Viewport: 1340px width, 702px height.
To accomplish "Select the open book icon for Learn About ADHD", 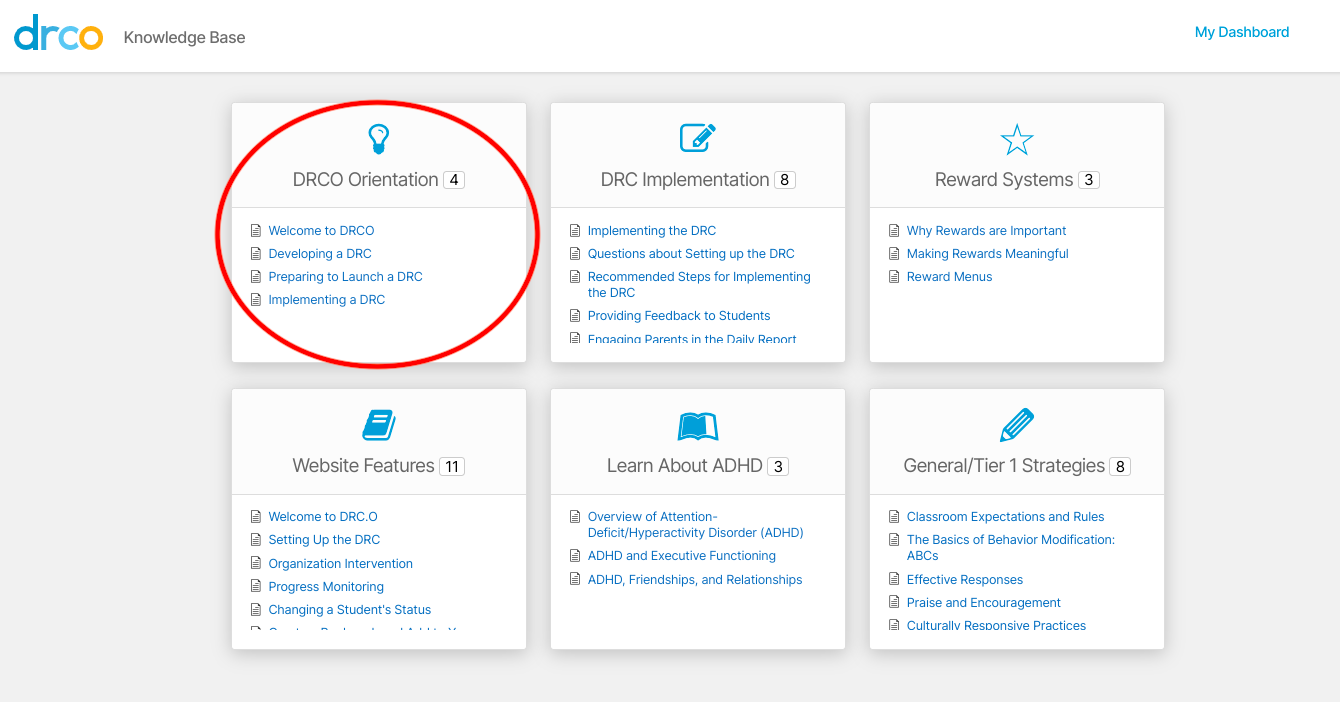I will click(x=697, y=424).
